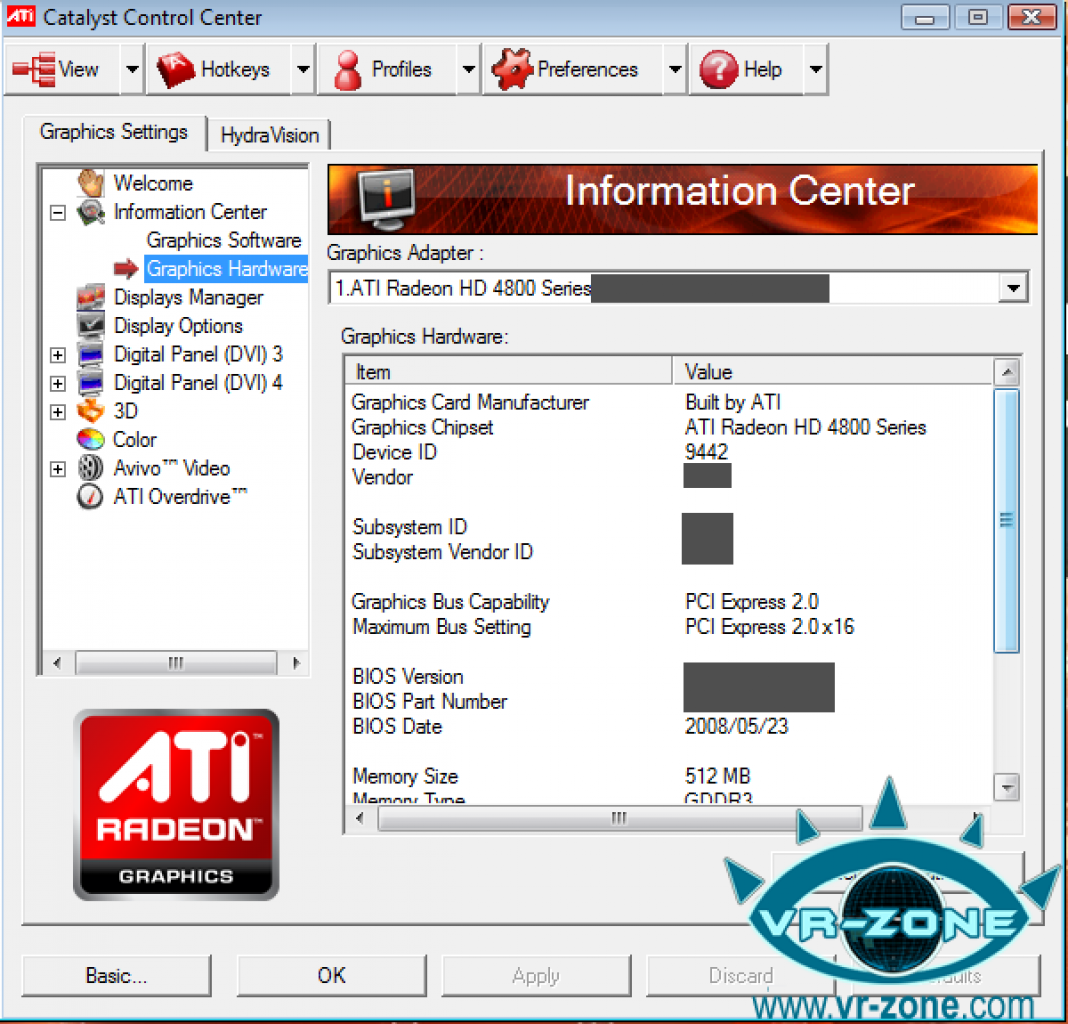Image resolution: width=1068 pixels, height=1024 pixels.
Task: Open the ATI Overdrive gauge icon
Action: click(90, 497)
